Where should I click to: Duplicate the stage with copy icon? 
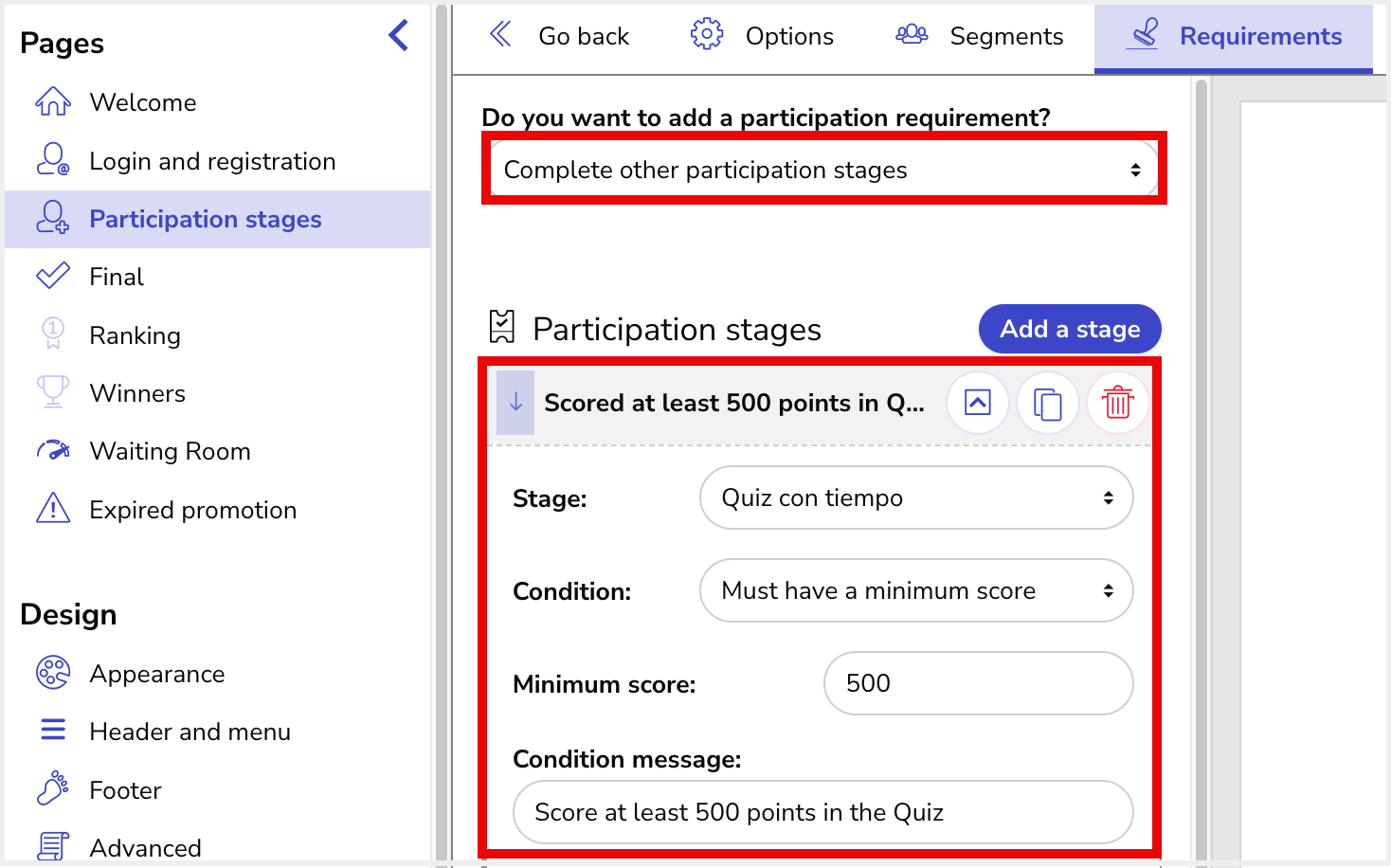tap(1048, 403)
